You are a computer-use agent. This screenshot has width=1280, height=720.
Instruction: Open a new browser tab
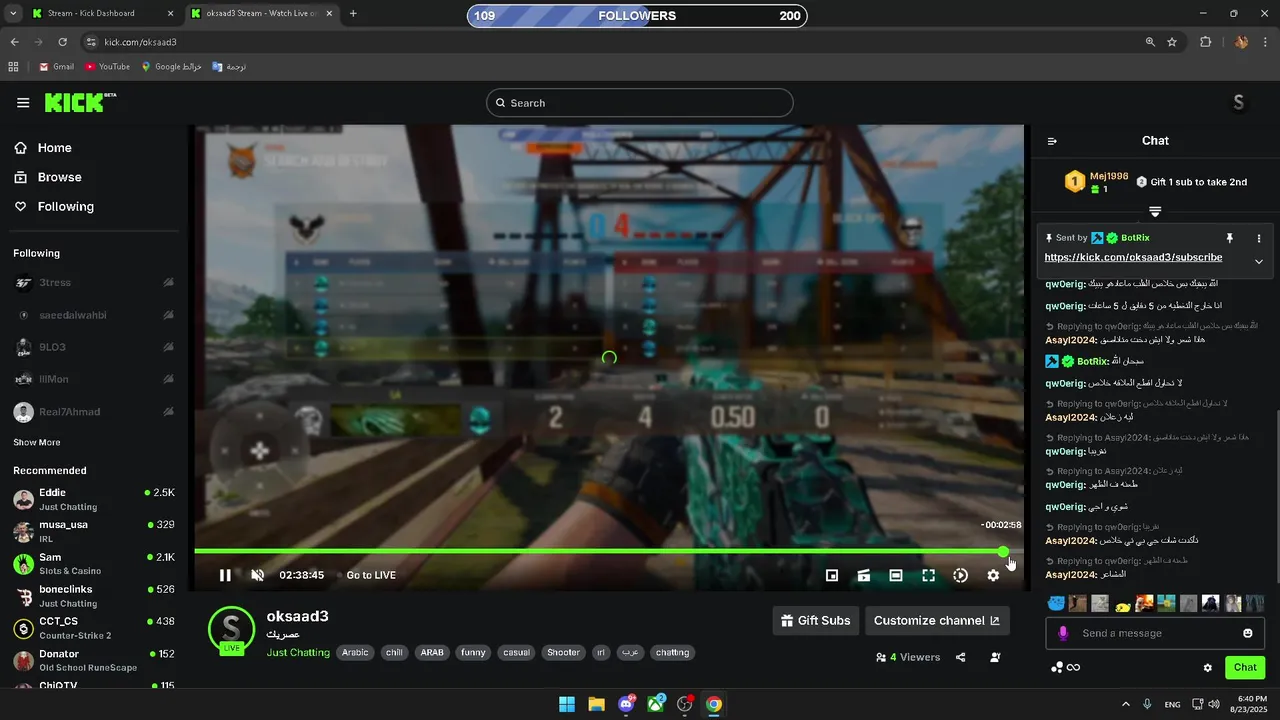pyautogui.click(x=353, y=14)
